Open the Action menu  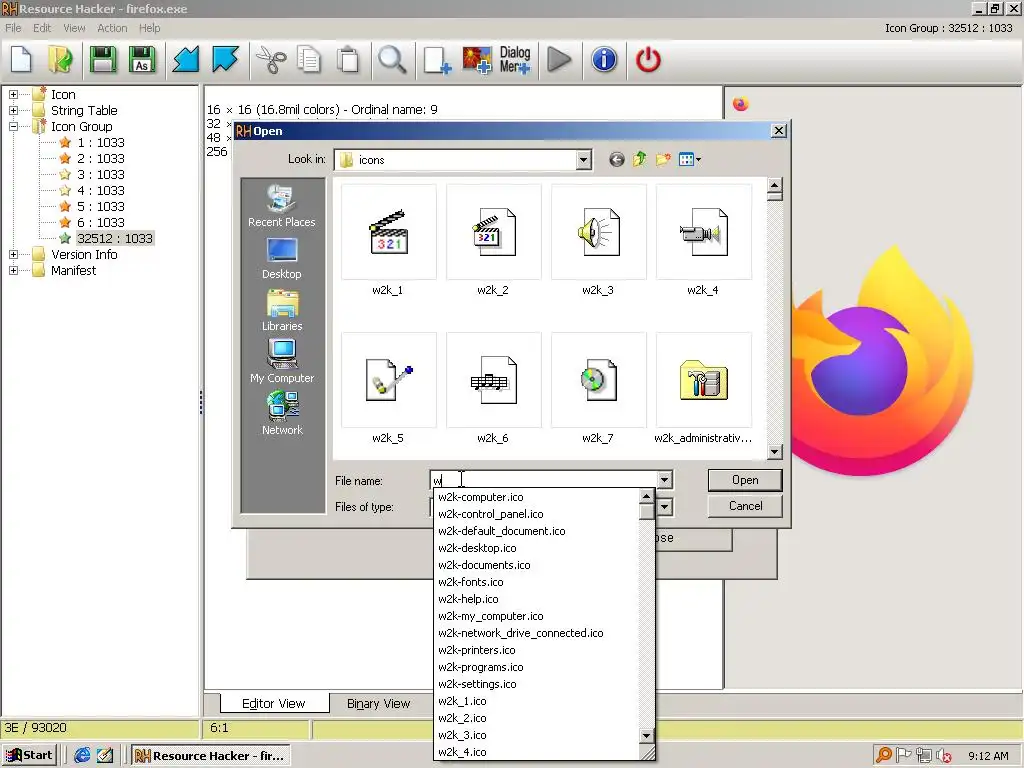[112, 28]
